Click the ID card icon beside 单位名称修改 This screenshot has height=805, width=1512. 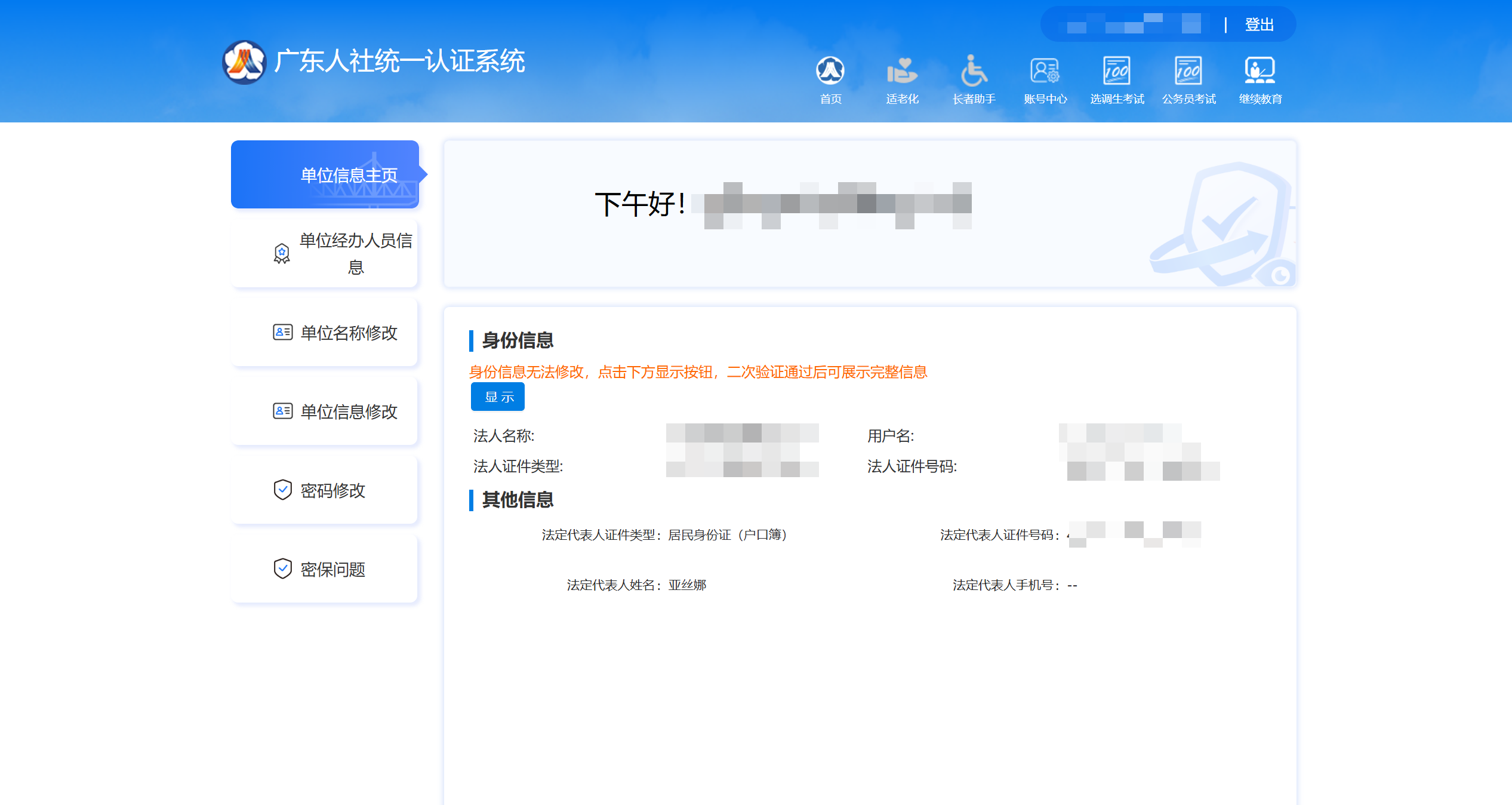[x=282, y=333]
